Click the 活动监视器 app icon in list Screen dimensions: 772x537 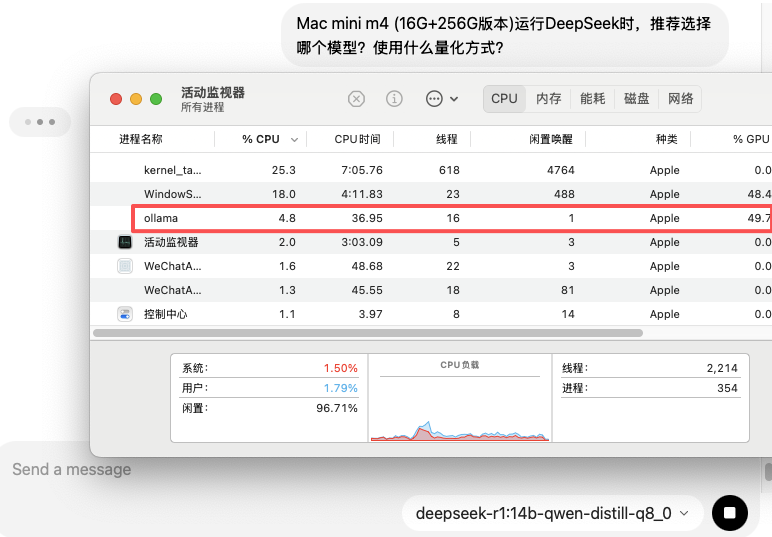tap(125, 242)
